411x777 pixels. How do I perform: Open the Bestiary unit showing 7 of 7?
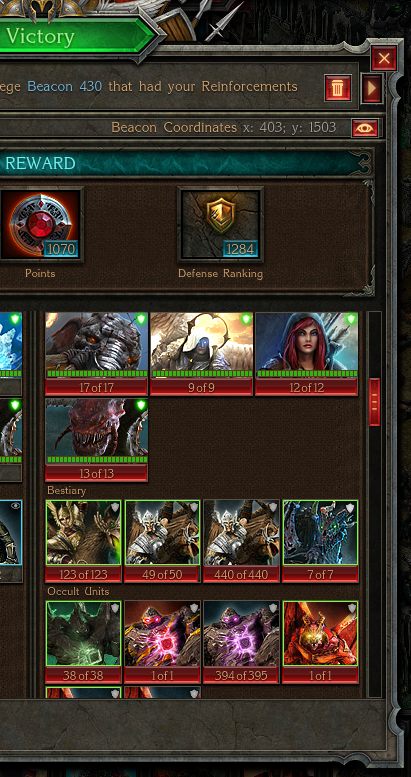click(x=320, y=541)
